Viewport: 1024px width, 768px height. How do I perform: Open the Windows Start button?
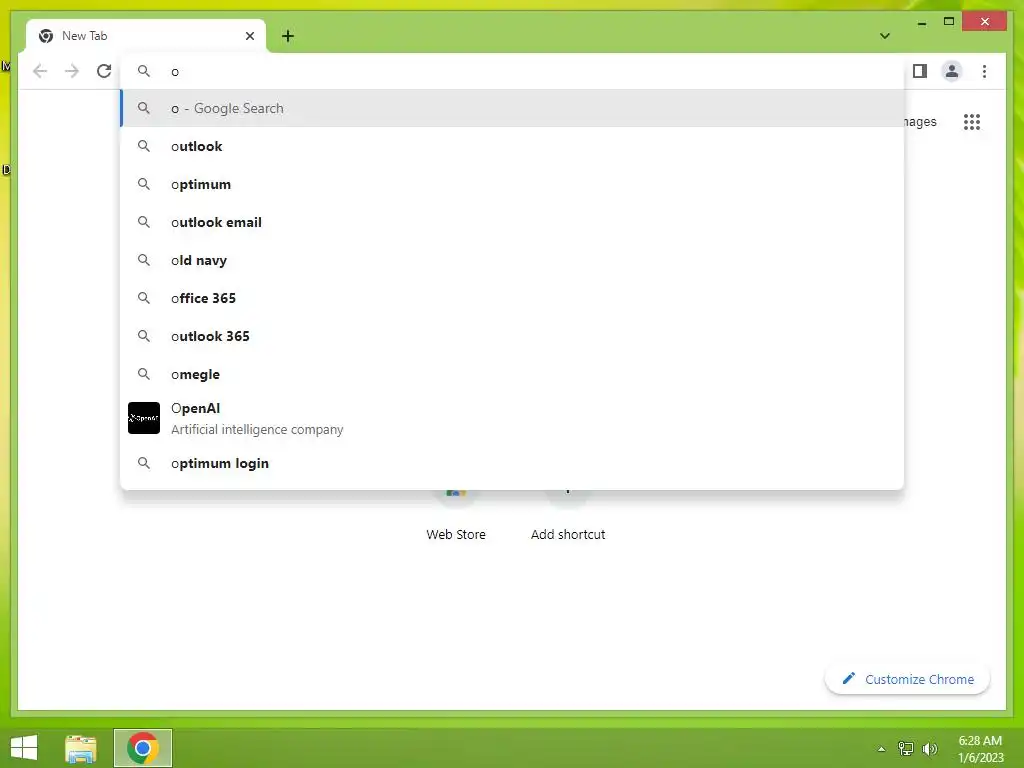coord(24,748)
